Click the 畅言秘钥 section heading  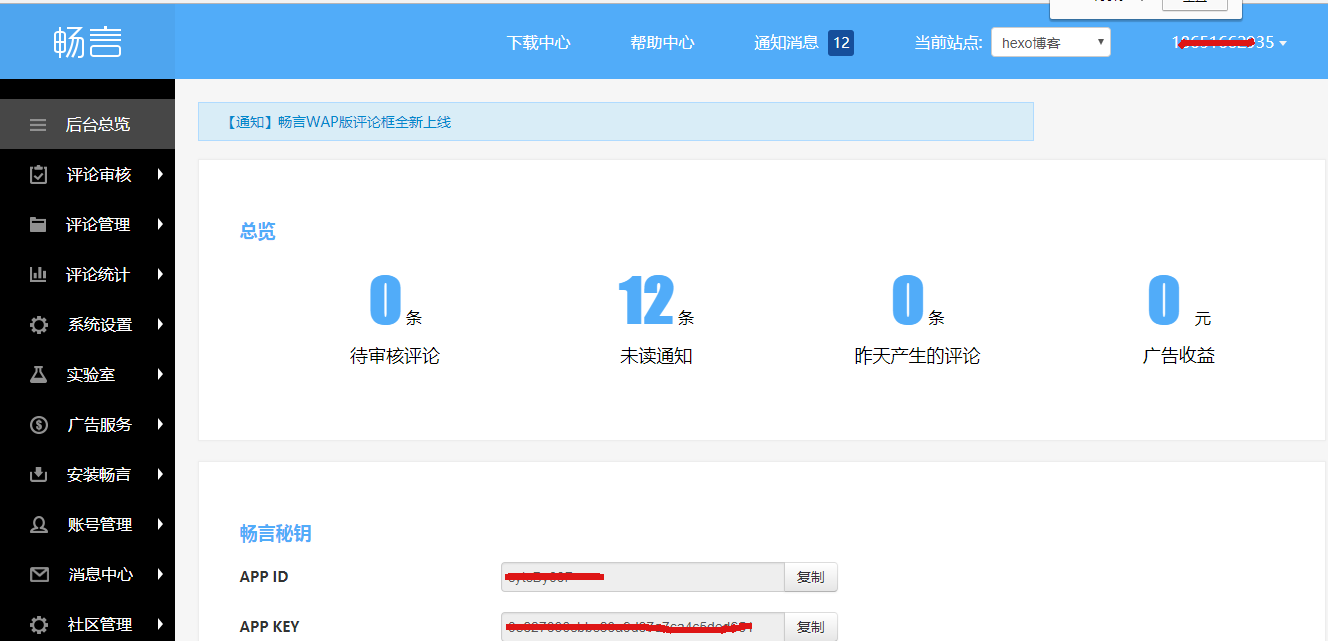[x=276, y=534]
